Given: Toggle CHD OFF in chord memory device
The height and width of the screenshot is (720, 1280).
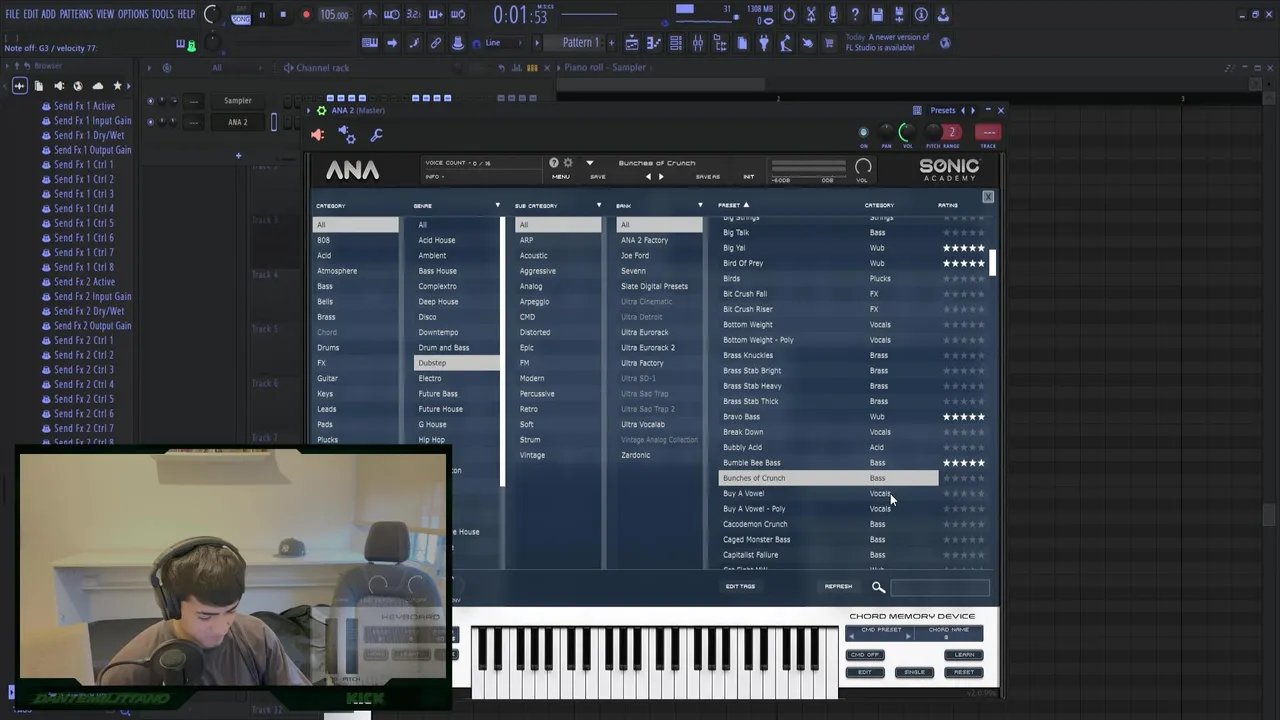Looking at the screenshot, I should point(864,655).
